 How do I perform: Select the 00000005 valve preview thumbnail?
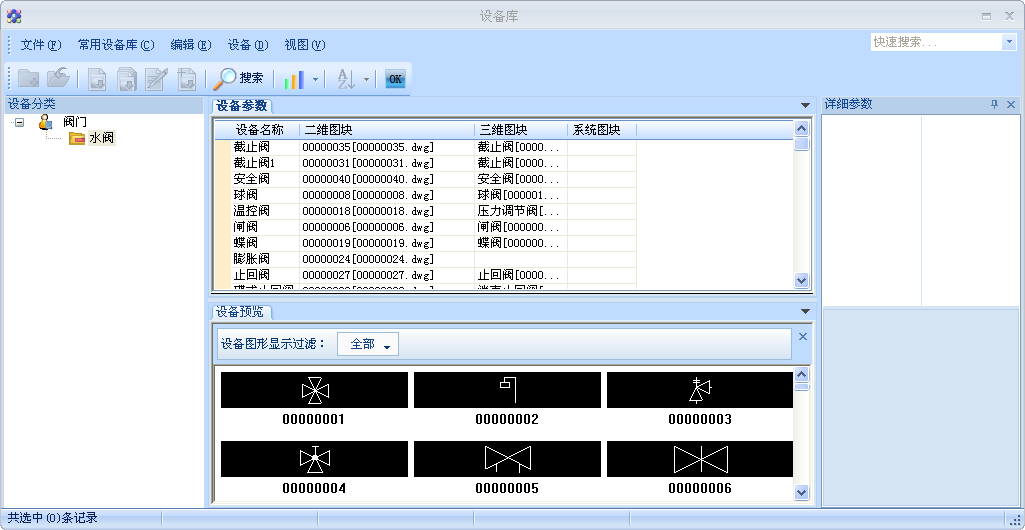pyautogui.click(x=507, y=459)
